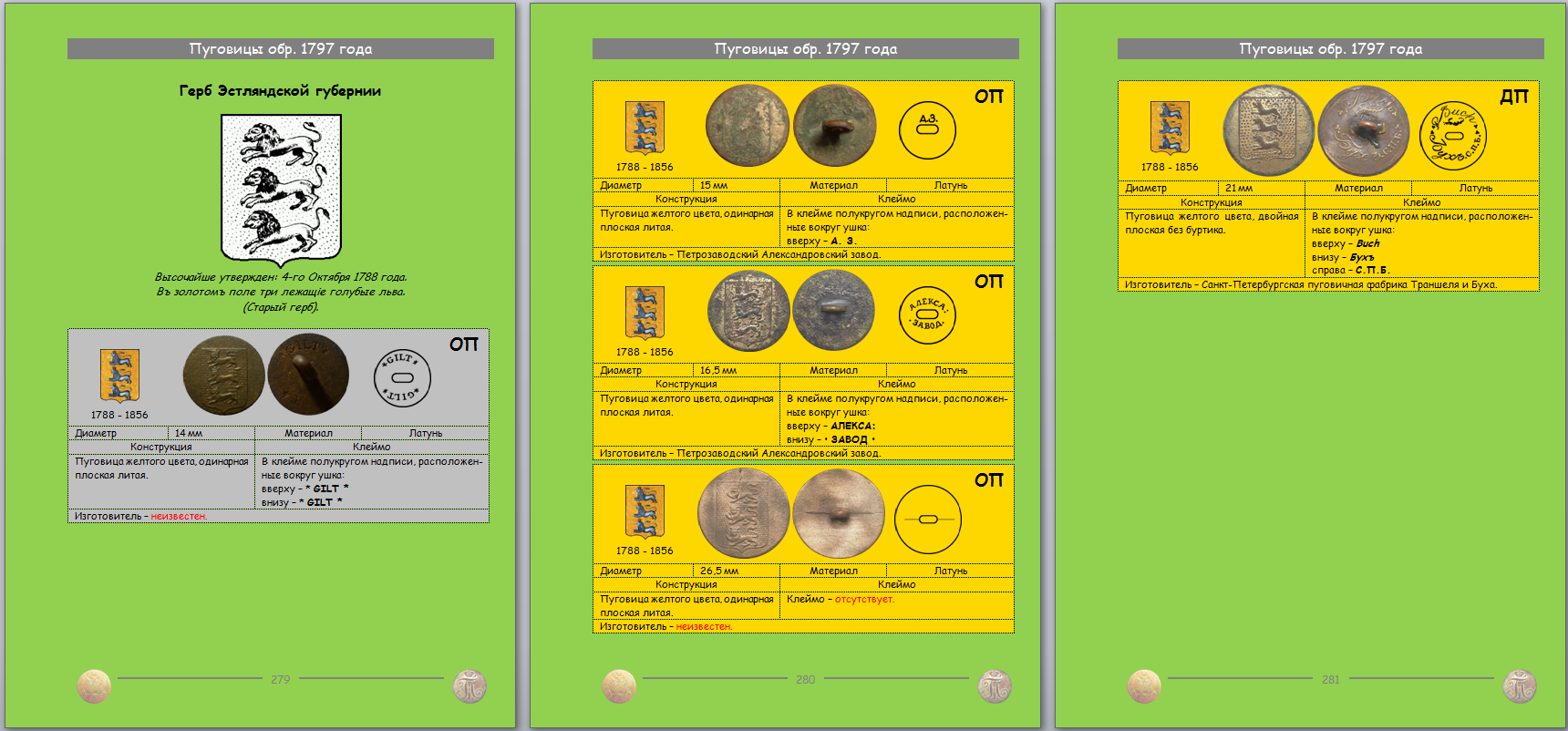1568x731 pixels.
Task: Click the gold coin icon in page 279 footer
Action: 94,685
